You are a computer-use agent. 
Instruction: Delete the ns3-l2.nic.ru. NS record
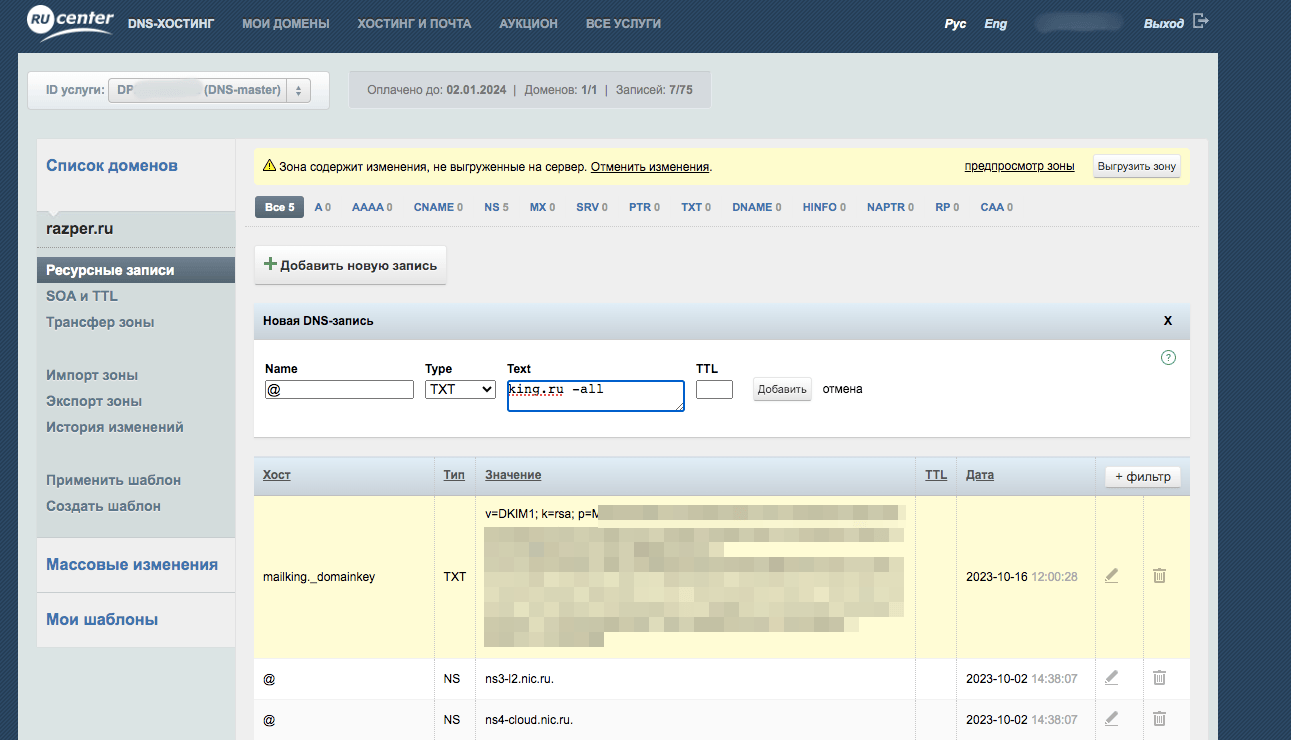pyautogui.click(x=1159, y=678)
